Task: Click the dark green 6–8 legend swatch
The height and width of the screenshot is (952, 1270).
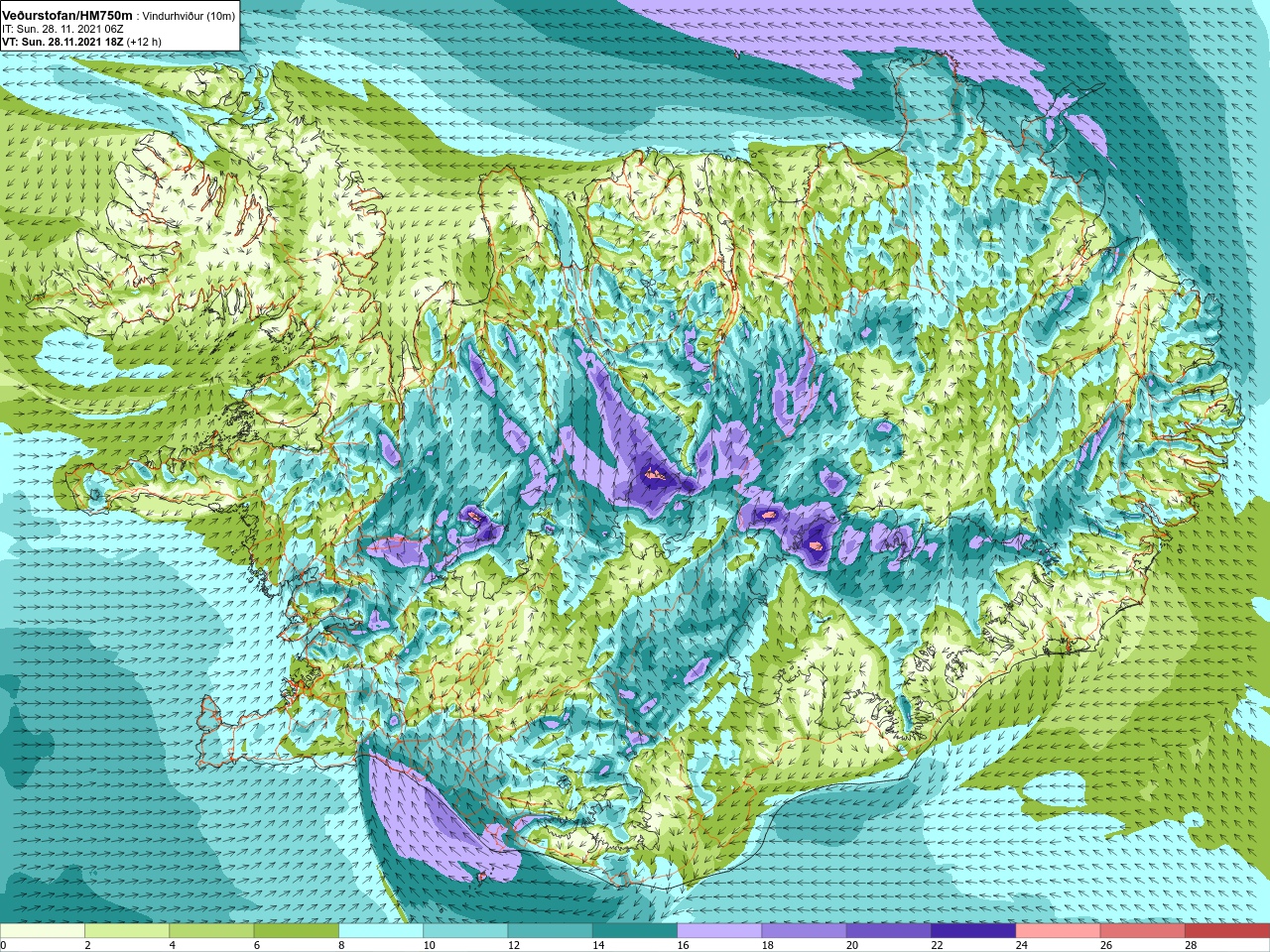Action: click(x=297, y=931)
